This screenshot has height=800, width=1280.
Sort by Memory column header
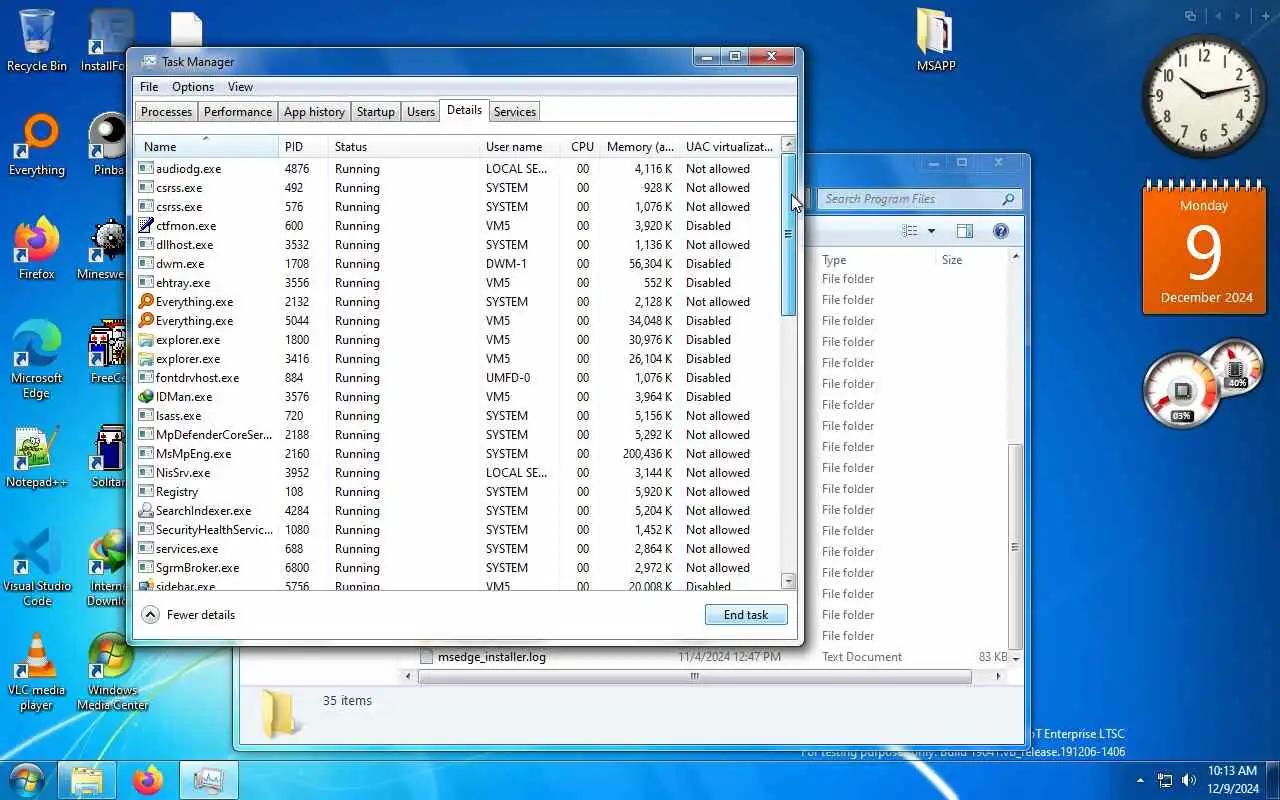click(640, 146)
